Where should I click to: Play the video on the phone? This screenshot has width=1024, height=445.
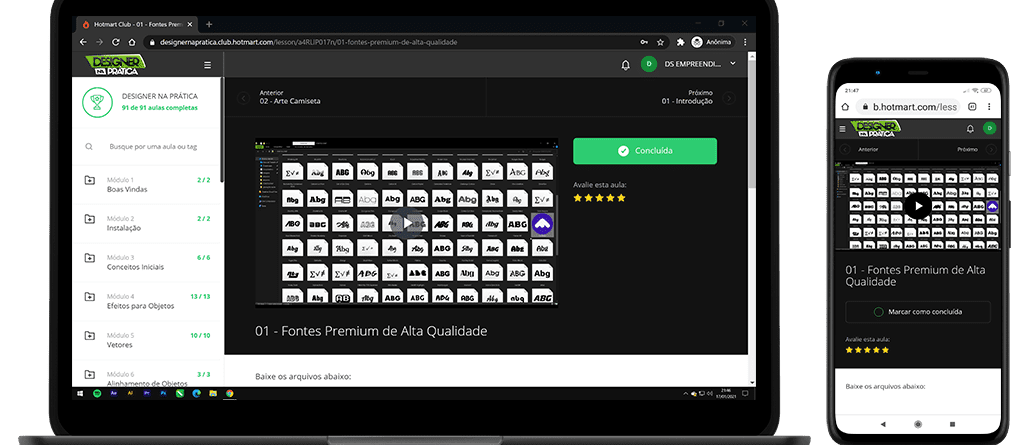[x=918, y=205]
